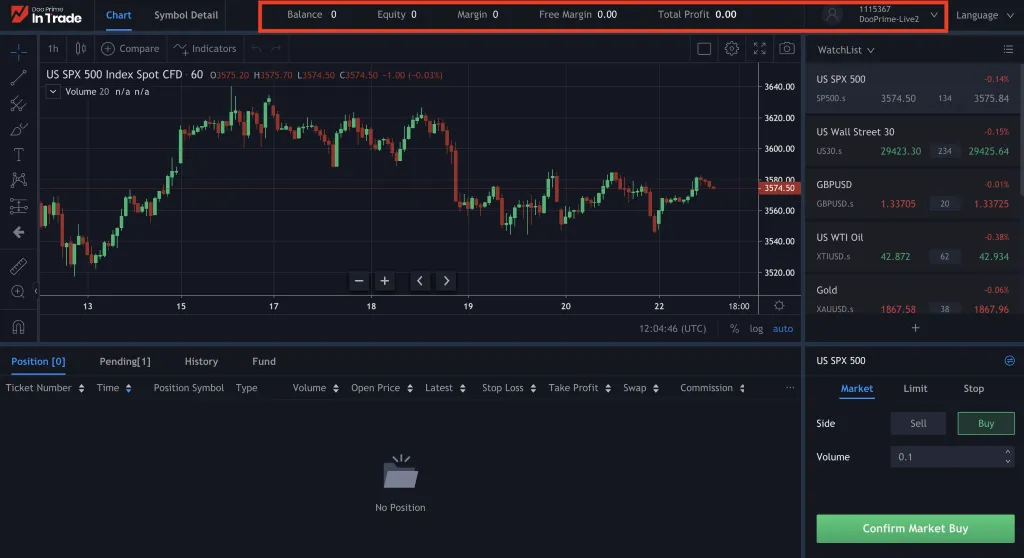The image size is (1024, 558).
Task: Select US Wall Street 30 in watchlist
Action: coord(912,141)
